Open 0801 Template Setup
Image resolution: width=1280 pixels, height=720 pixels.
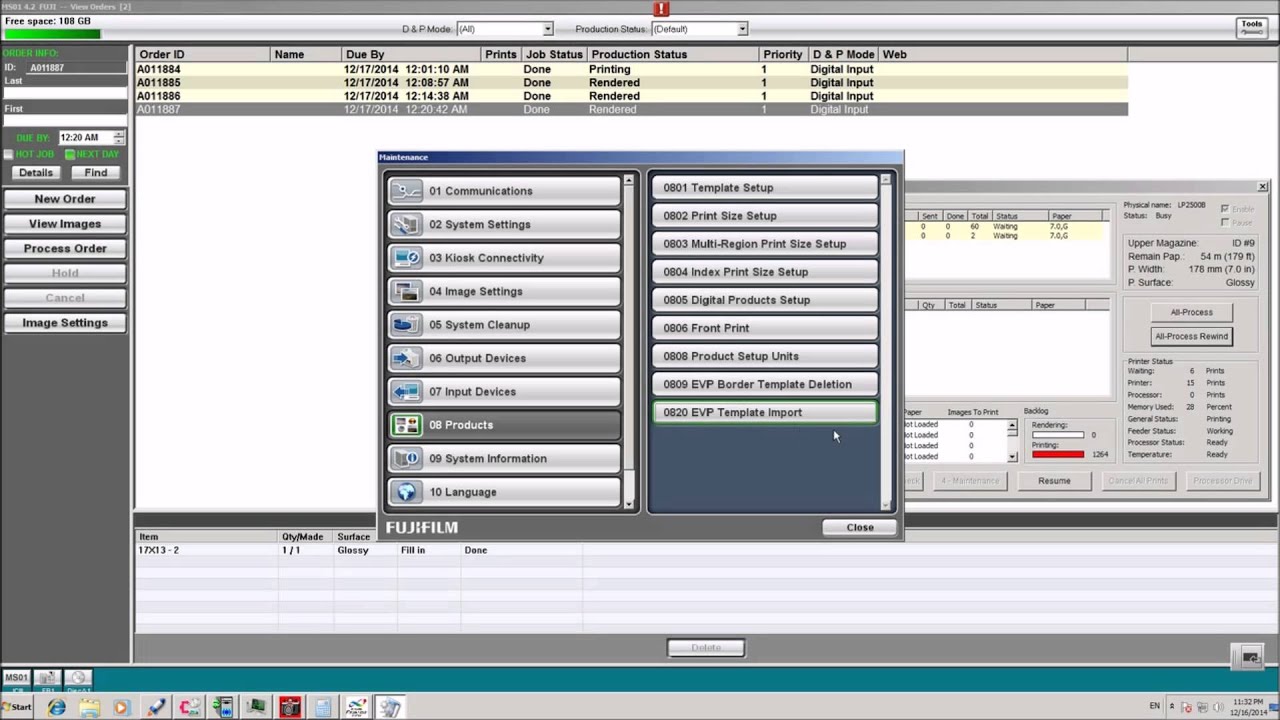[765, 188]
